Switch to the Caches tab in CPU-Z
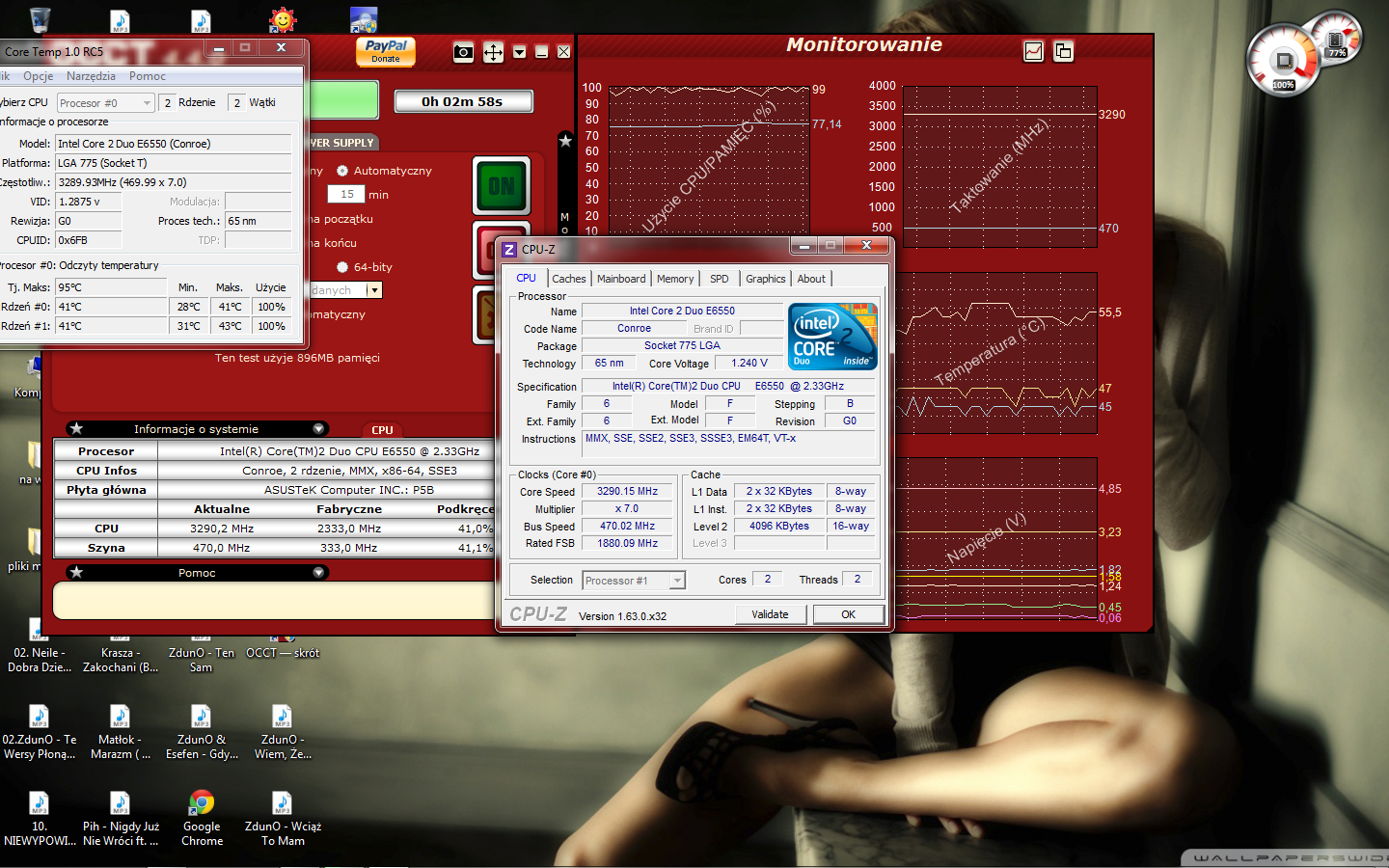Screen dimensions: 1389x868 (569, 279)
